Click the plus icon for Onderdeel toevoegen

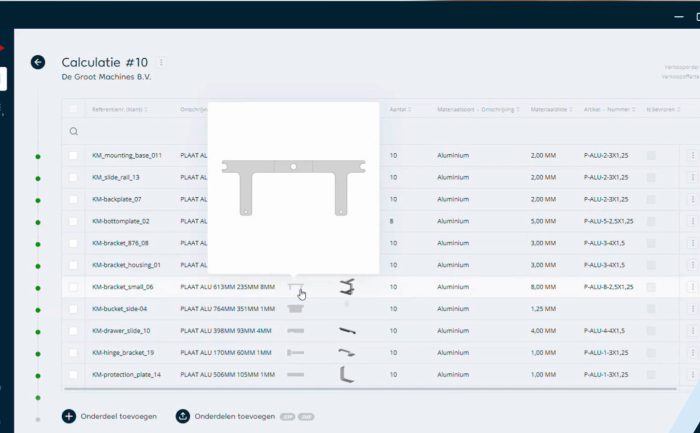tap(69, 416)
